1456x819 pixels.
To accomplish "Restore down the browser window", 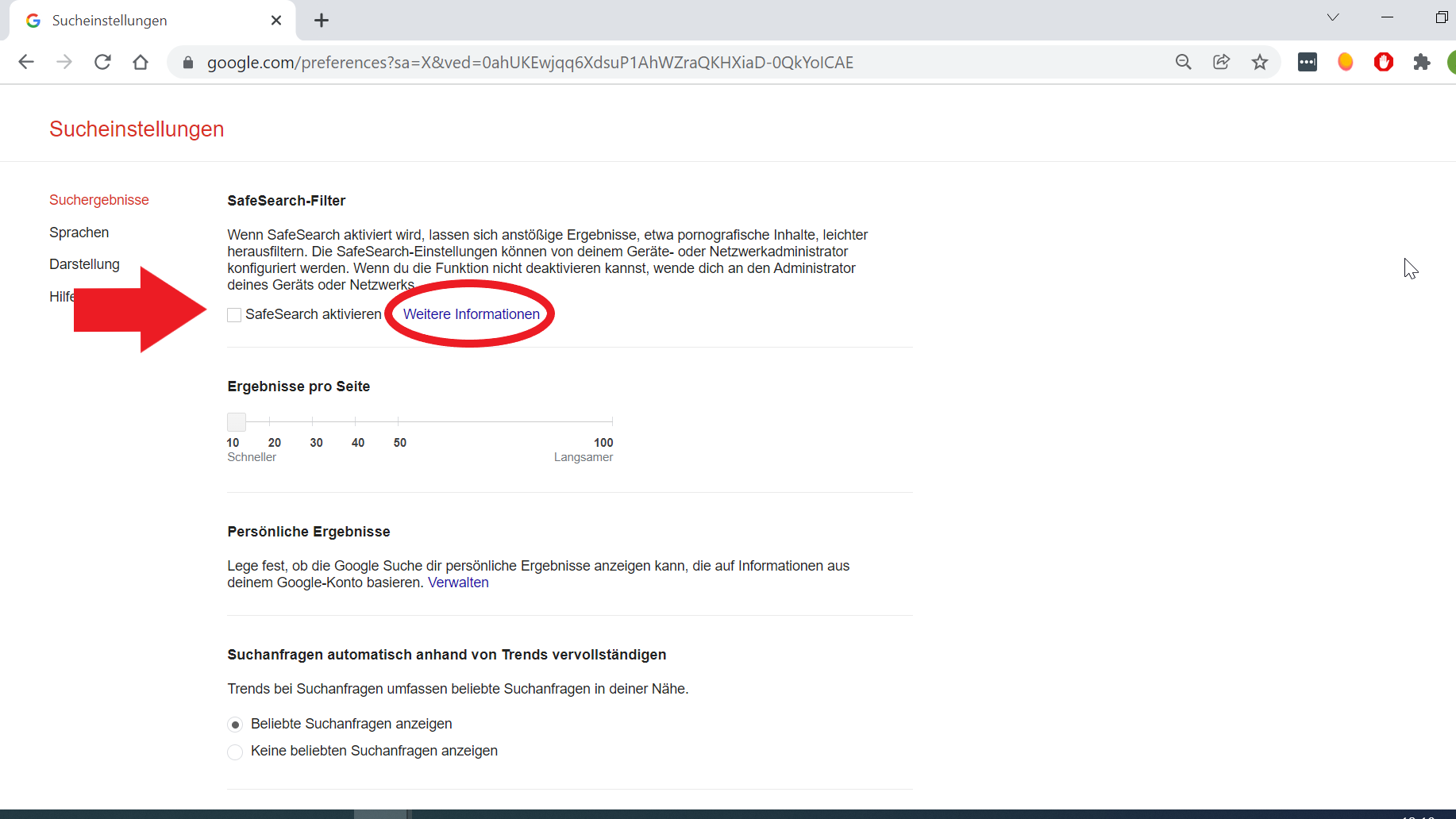I will 1442,17.
